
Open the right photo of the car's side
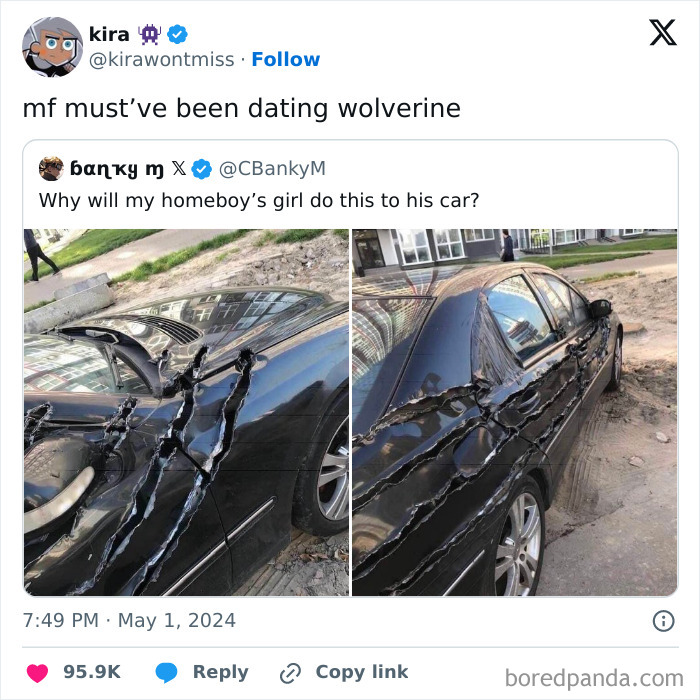pos(514,412)
